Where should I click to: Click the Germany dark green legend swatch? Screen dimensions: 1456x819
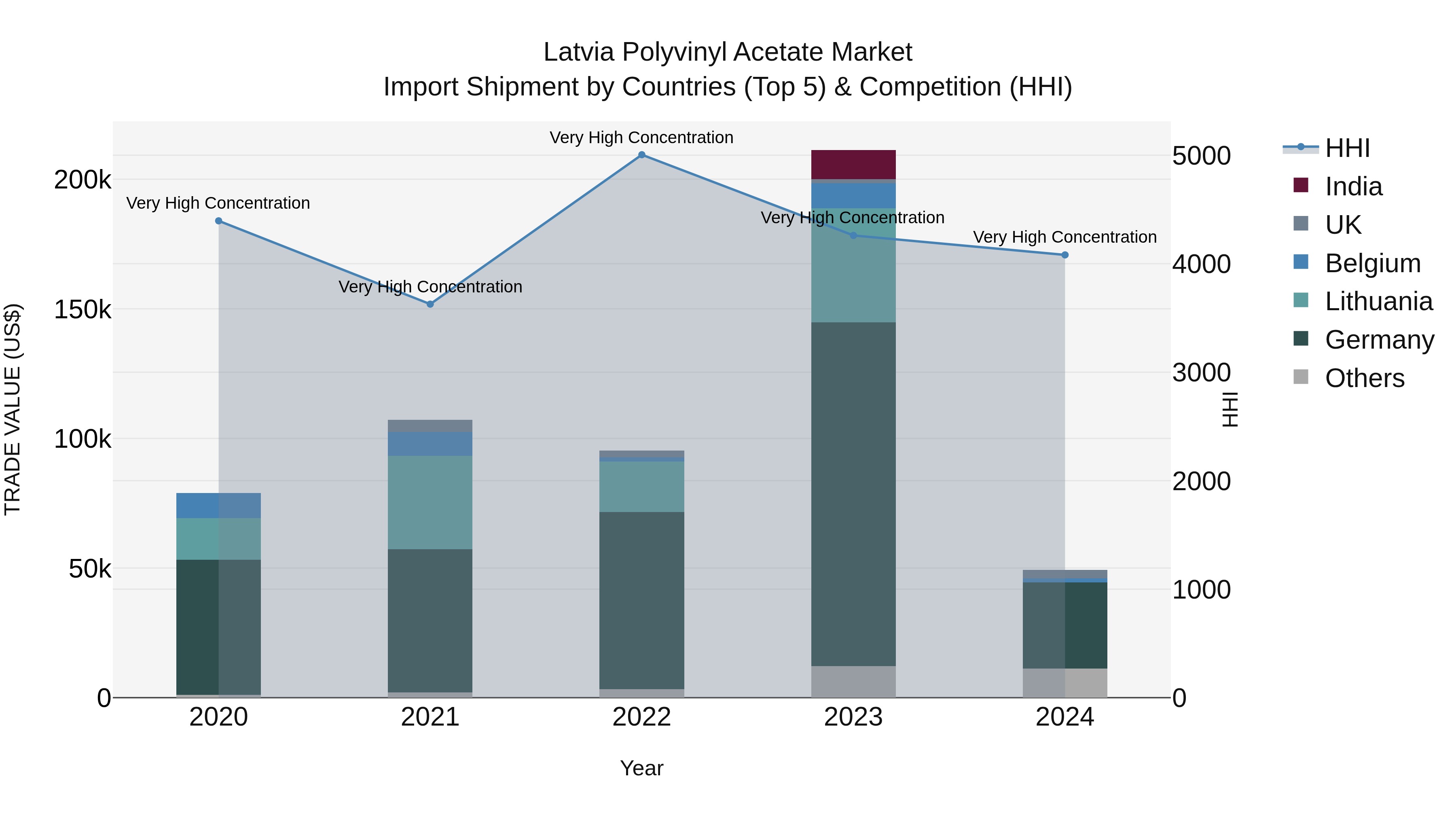(x=1301, y=338)
